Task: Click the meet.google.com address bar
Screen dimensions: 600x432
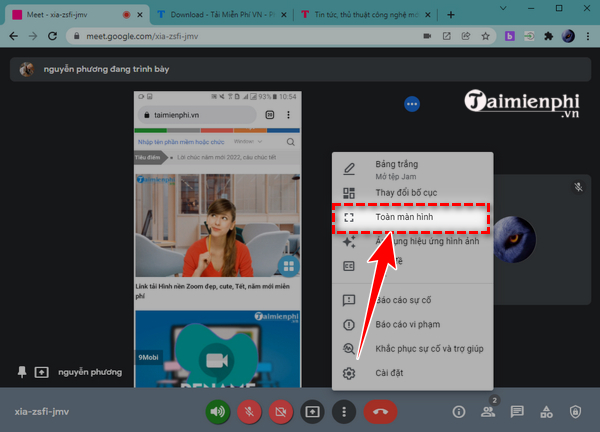Action: point(245,36)
